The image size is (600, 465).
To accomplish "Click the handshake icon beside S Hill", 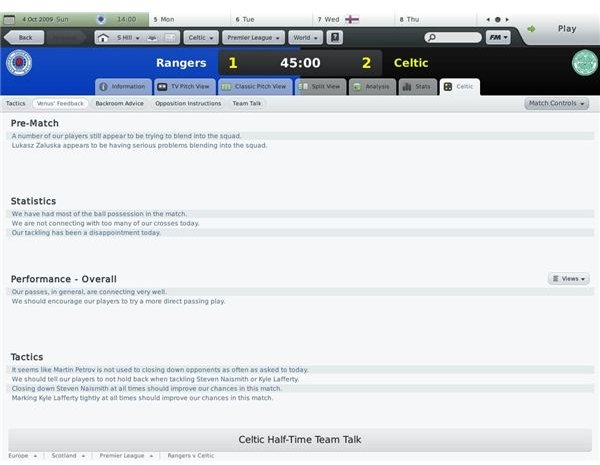I will pyautogui.click(x=152, y=38).
